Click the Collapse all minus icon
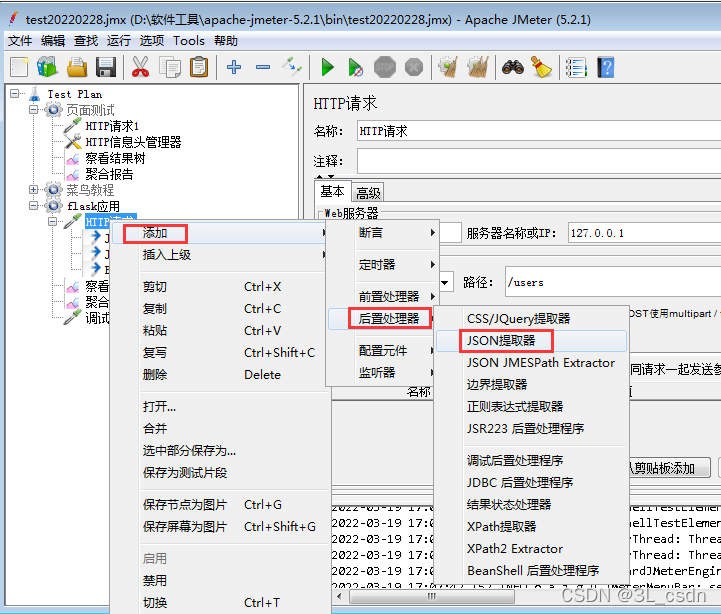Screen dimensions: 721x614 click(263, 67)
